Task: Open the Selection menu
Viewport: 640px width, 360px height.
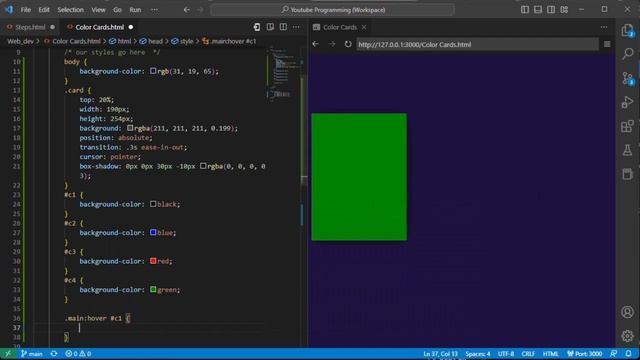Action: [x=70, y=10]
